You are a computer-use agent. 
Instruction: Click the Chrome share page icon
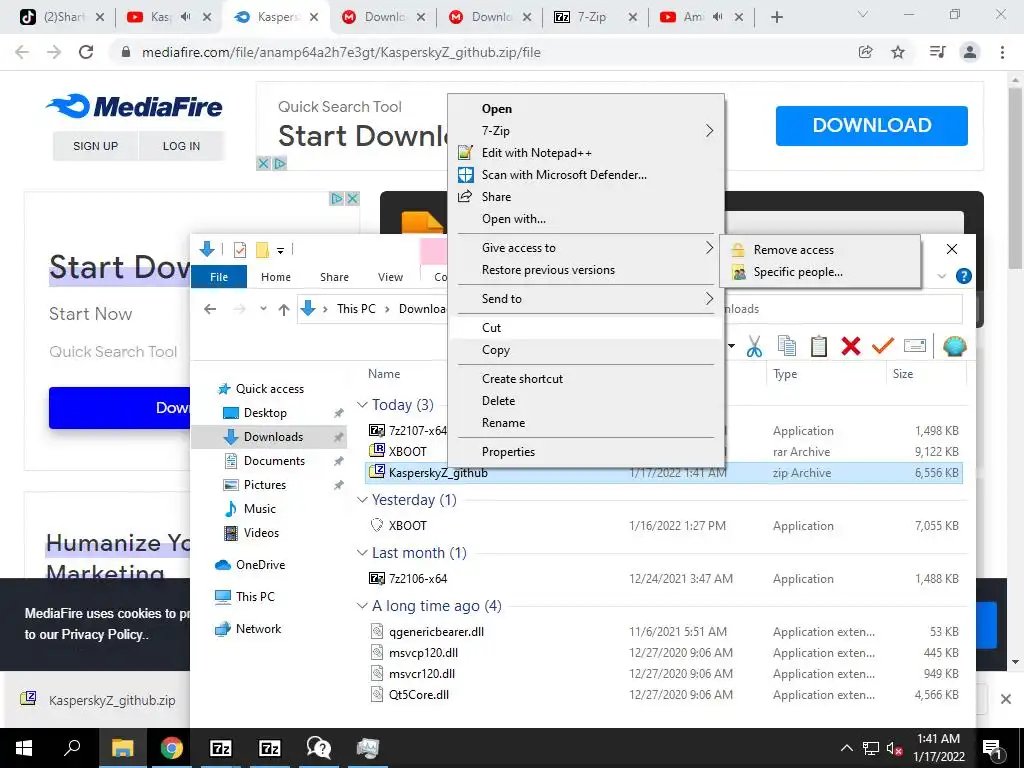[865, 52]
